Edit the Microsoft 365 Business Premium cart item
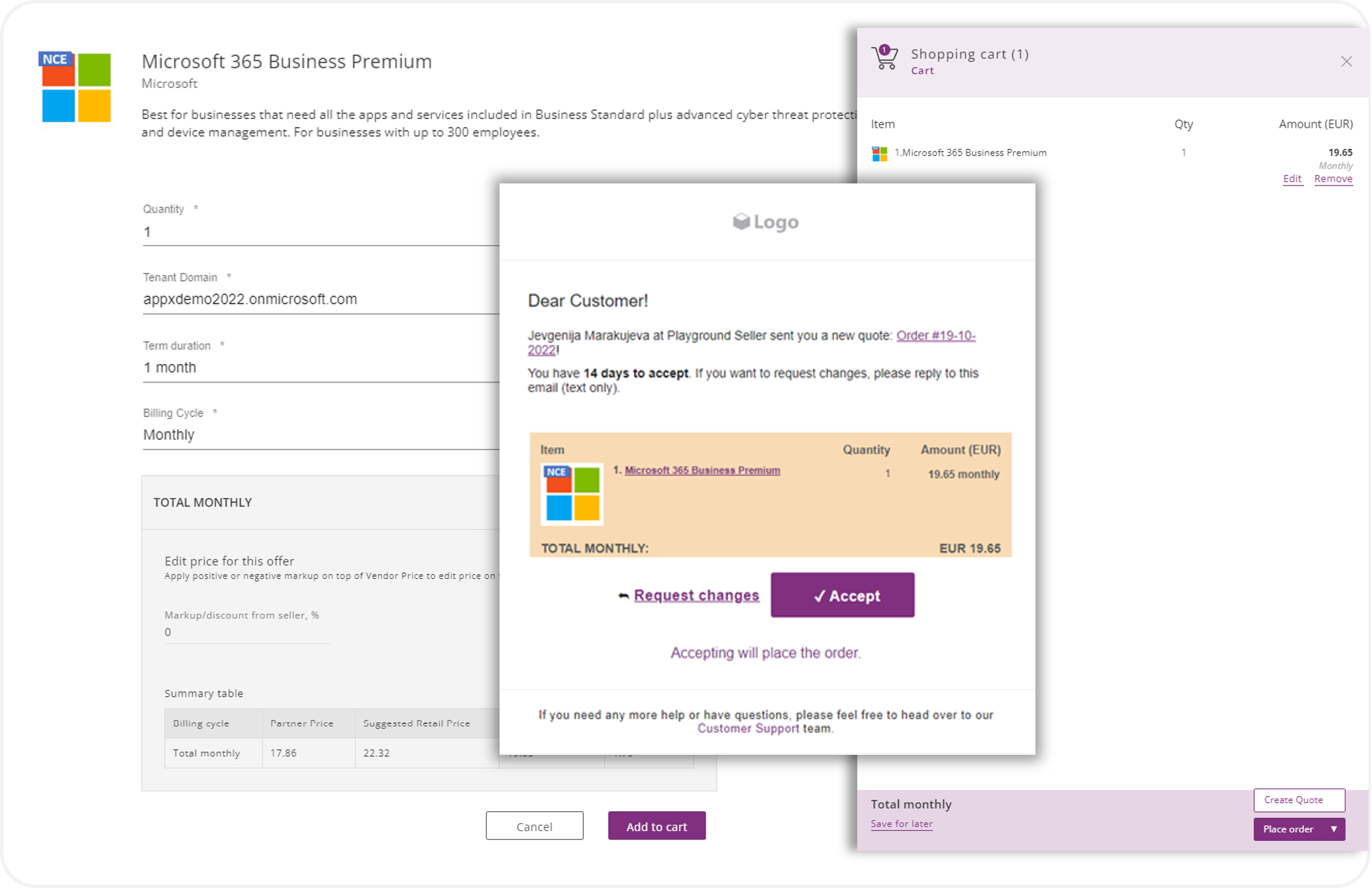Image resolution: width=1372 pixels, height=888 pixels. [1292, 179]
